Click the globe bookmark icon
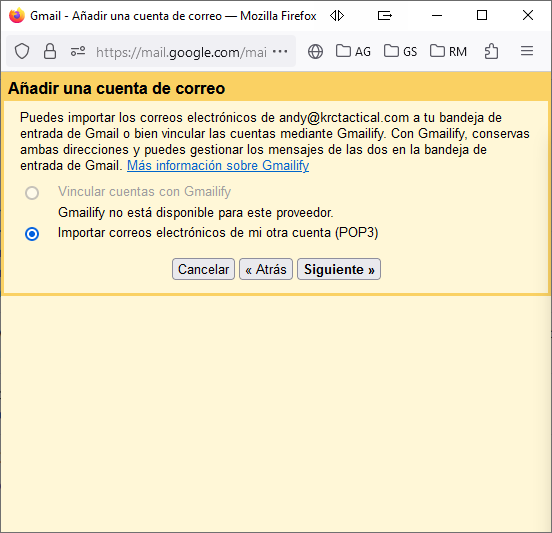 click(315, 51)
